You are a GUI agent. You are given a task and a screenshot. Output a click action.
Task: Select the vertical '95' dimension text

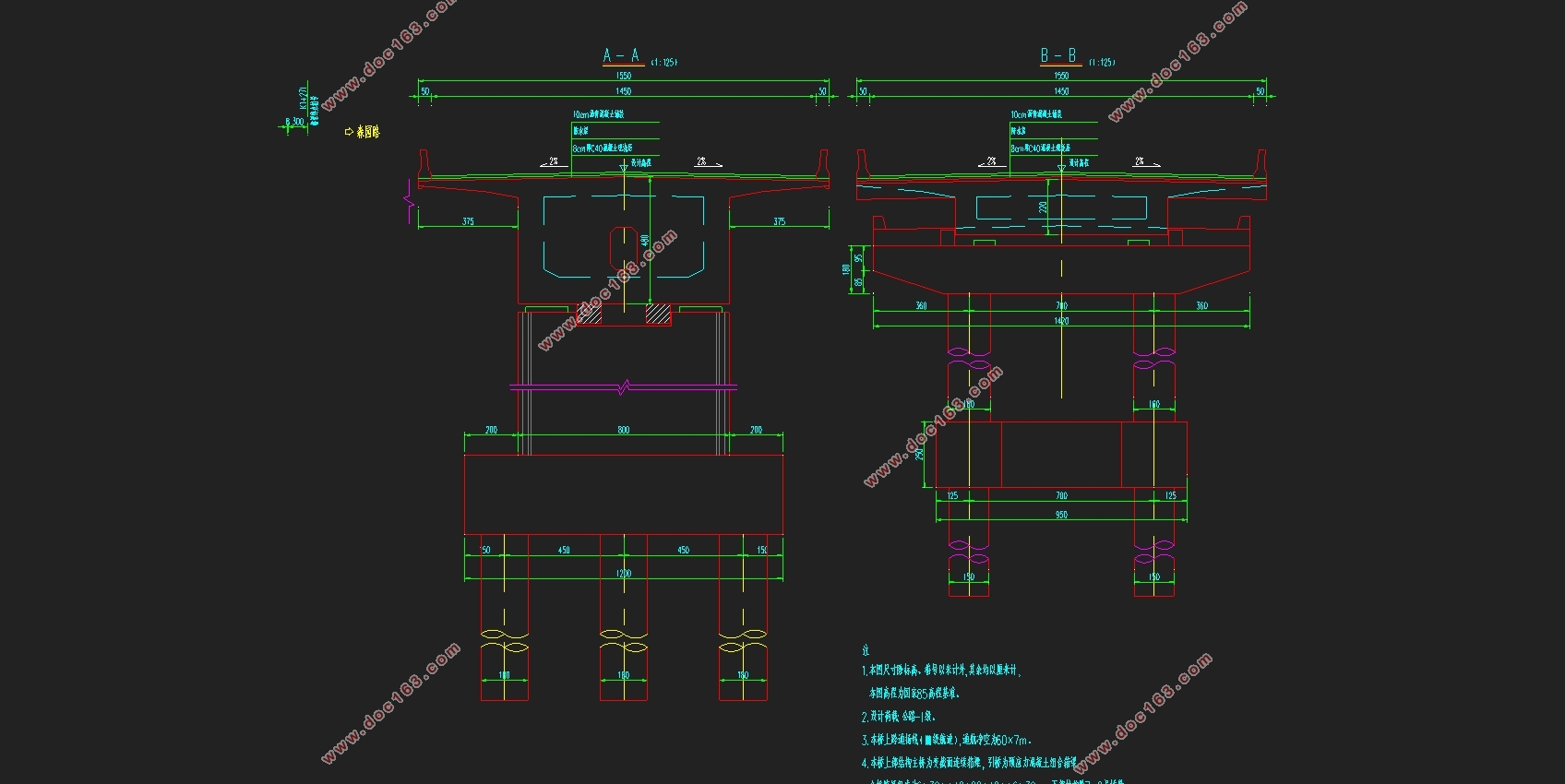[858, 258]
